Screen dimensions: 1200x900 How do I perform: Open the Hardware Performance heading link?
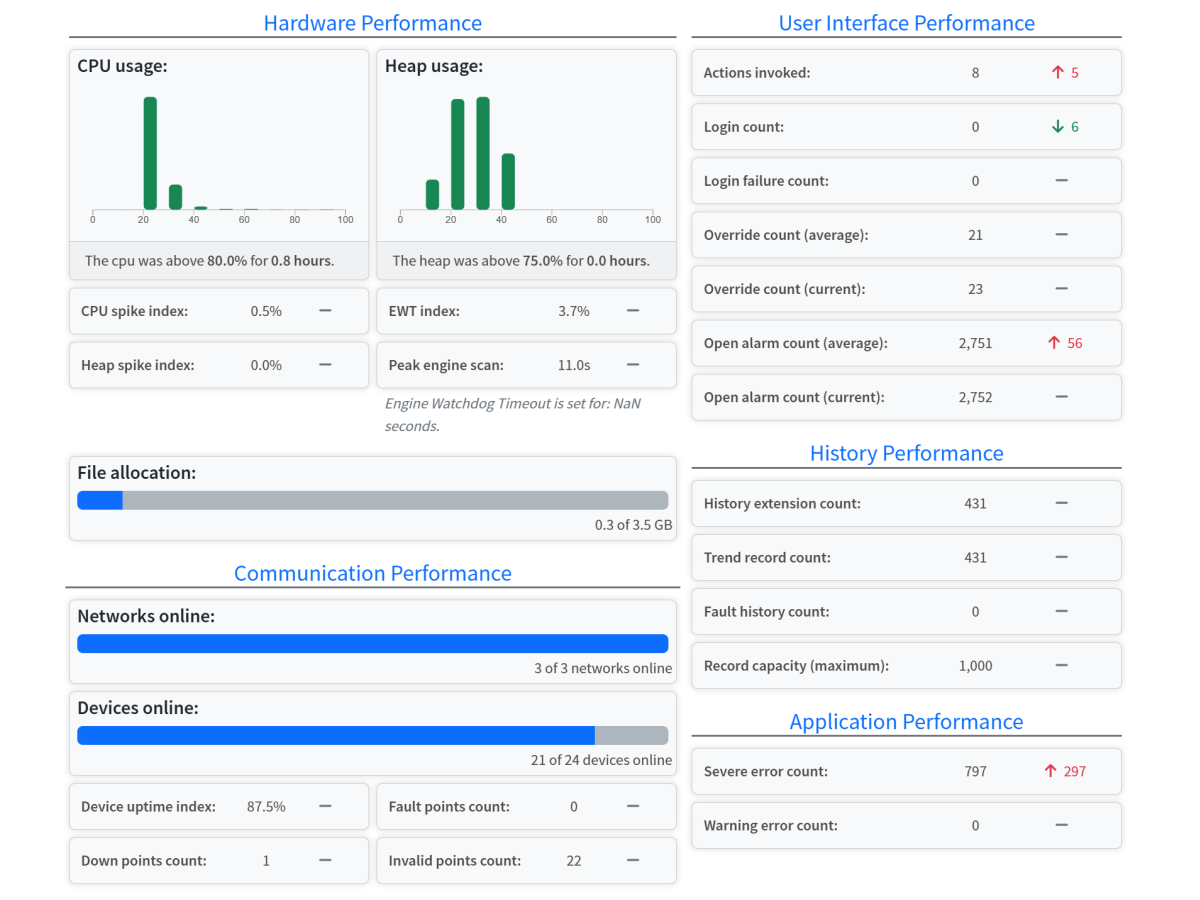click(x=372, y=23)
